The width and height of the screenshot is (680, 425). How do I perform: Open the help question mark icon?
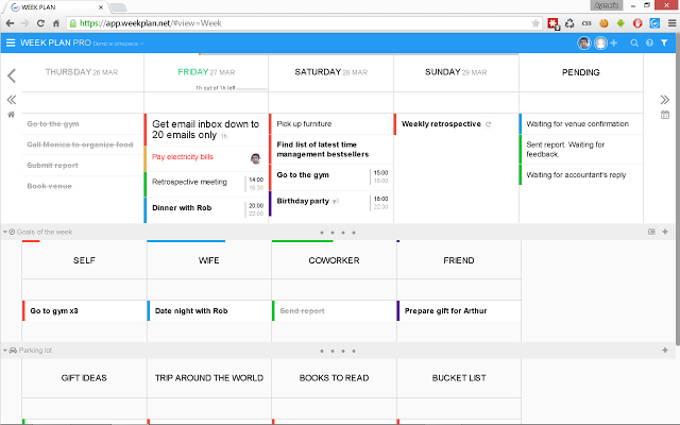649,43
